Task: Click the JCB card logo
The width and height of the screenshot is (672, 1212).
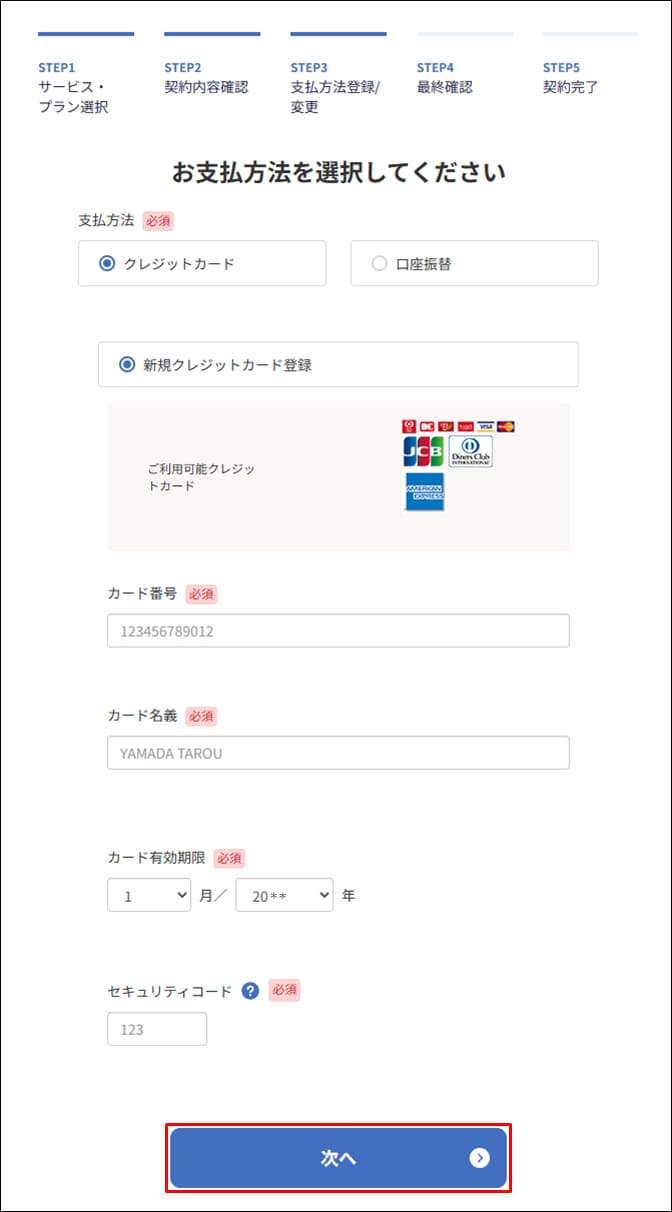Action: [x=423, y=452]
